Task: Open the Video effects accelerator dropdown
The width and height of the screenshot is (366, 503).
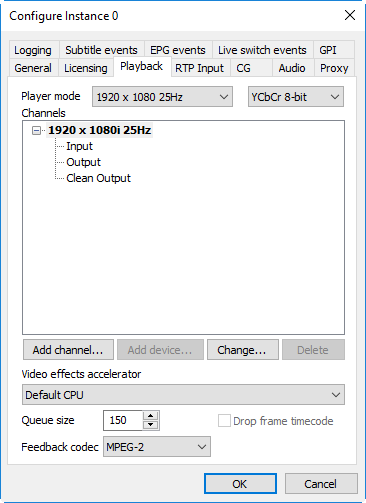Action: 183,395
